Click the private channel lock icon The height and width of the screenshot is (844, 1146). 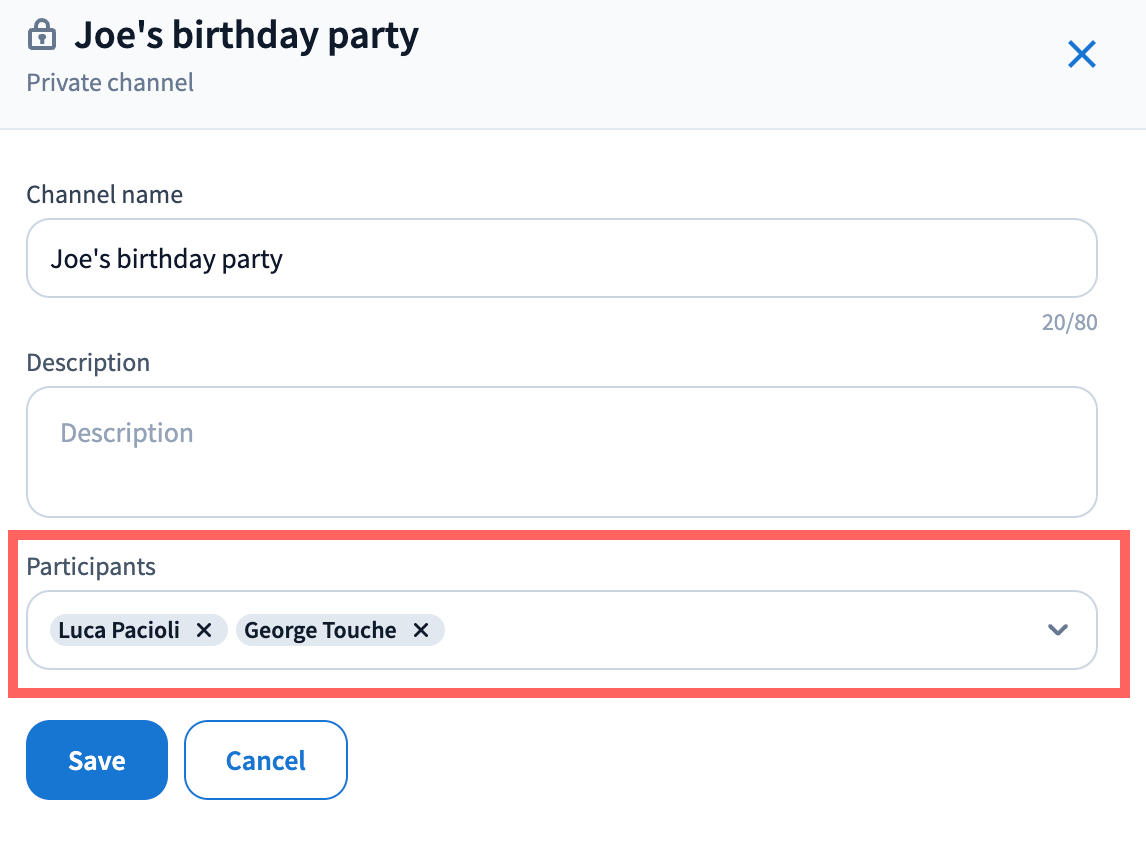pos(42,36)
